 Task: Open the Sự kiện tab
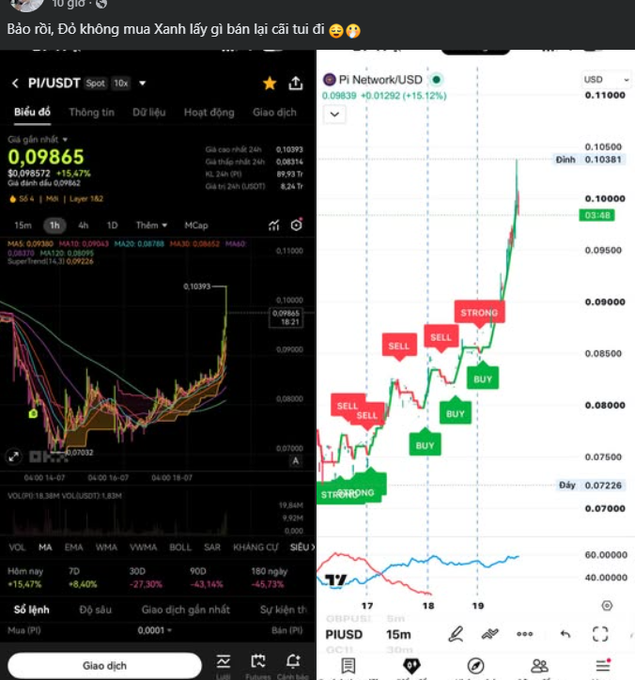283,610
